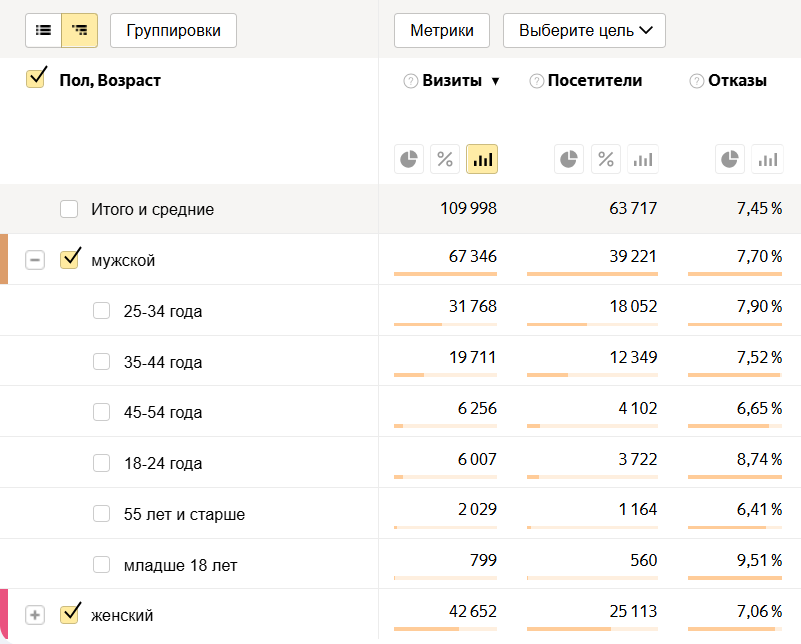The height and width of the screenshot is (644, 801).
Task: Toggle the Пол, Возраст header checkbox
Action: 36,78
